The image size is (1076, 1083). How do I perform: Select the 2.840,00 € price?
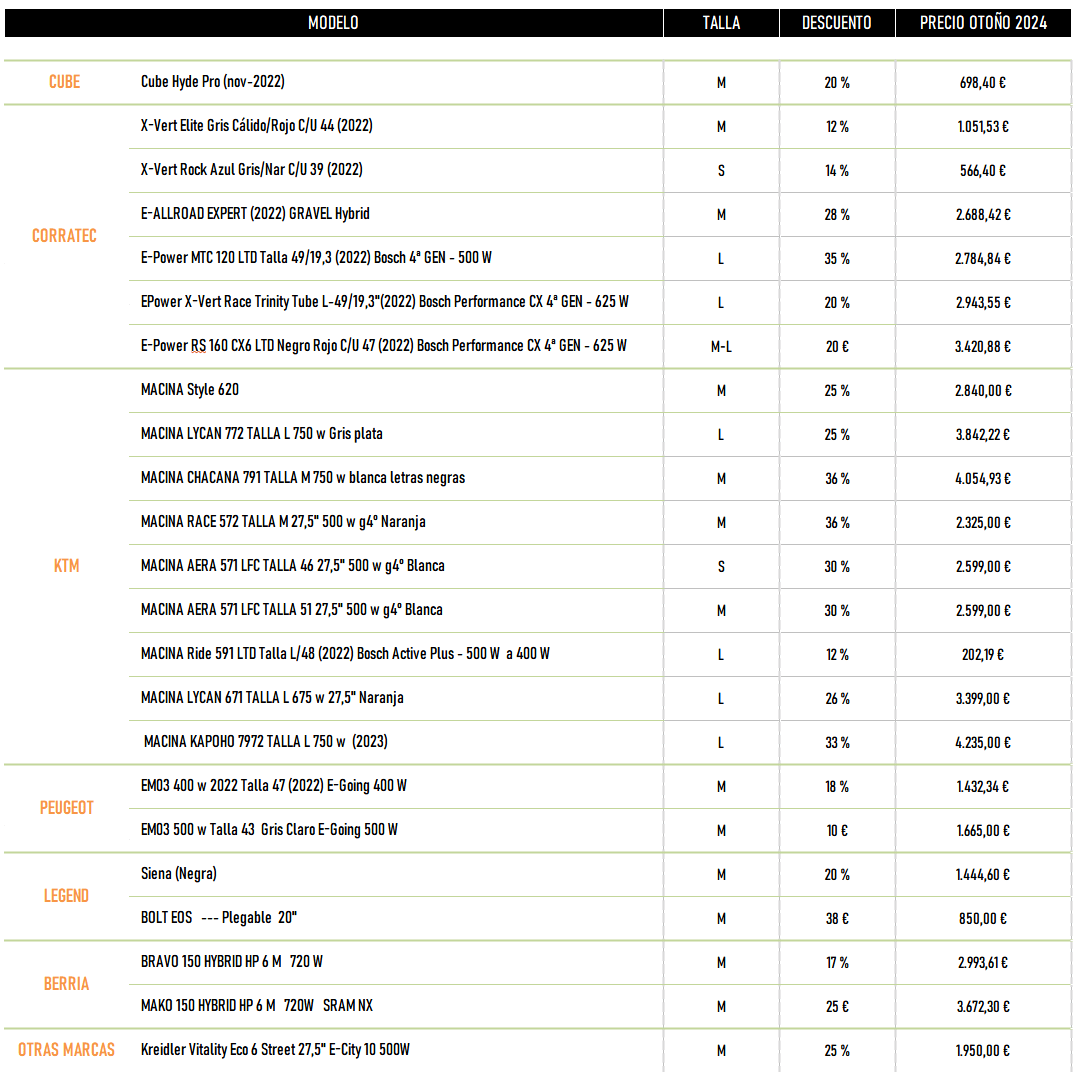coord(983,391)
